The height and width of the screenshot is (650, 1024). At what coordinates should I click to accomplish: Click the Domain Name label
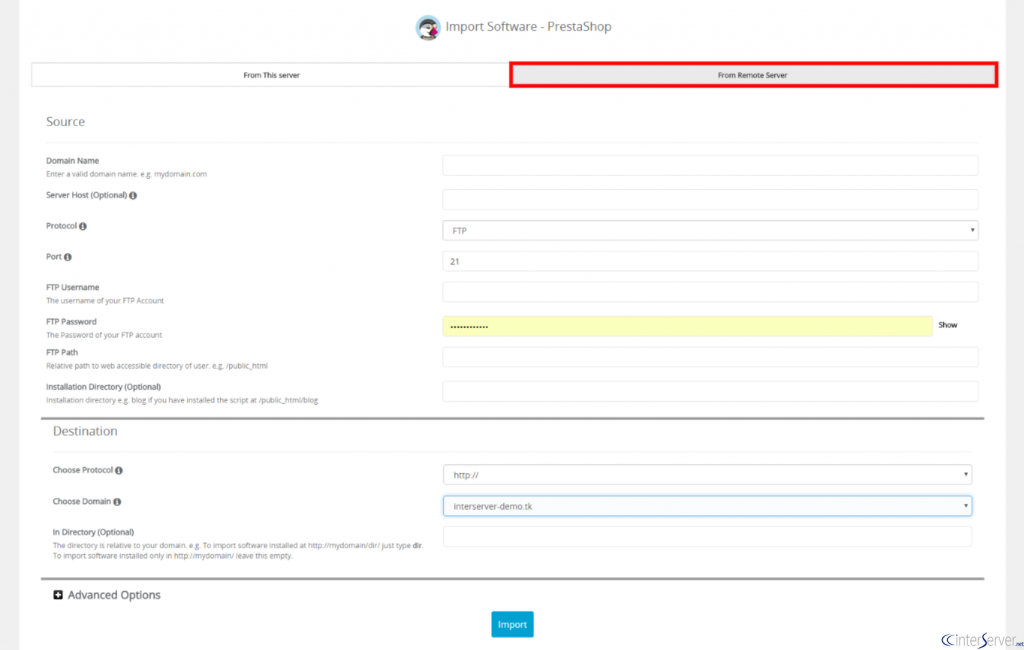click(x=72, y=161)
